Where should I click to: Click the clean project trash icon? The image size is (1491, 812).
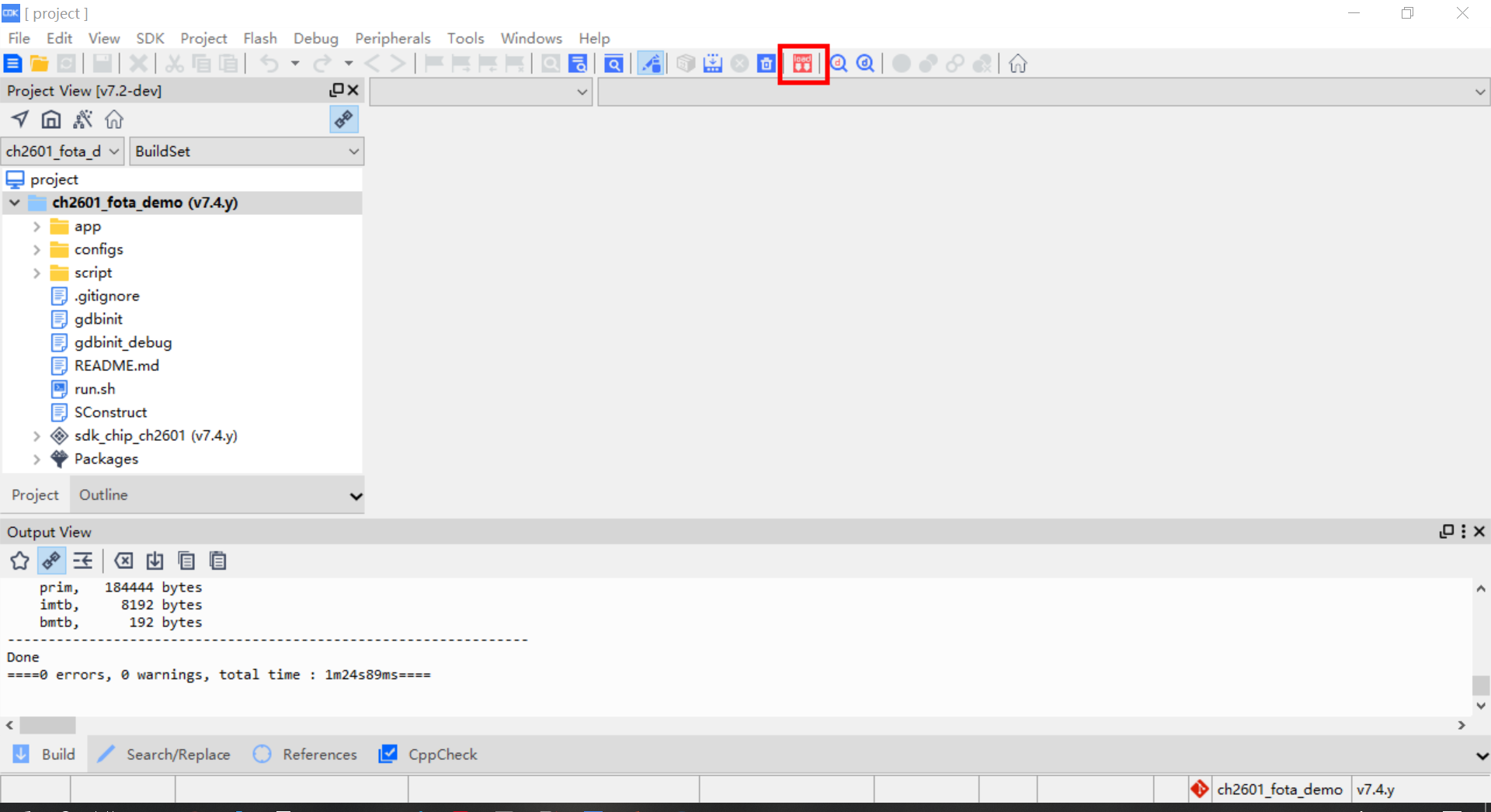(766, 64)
